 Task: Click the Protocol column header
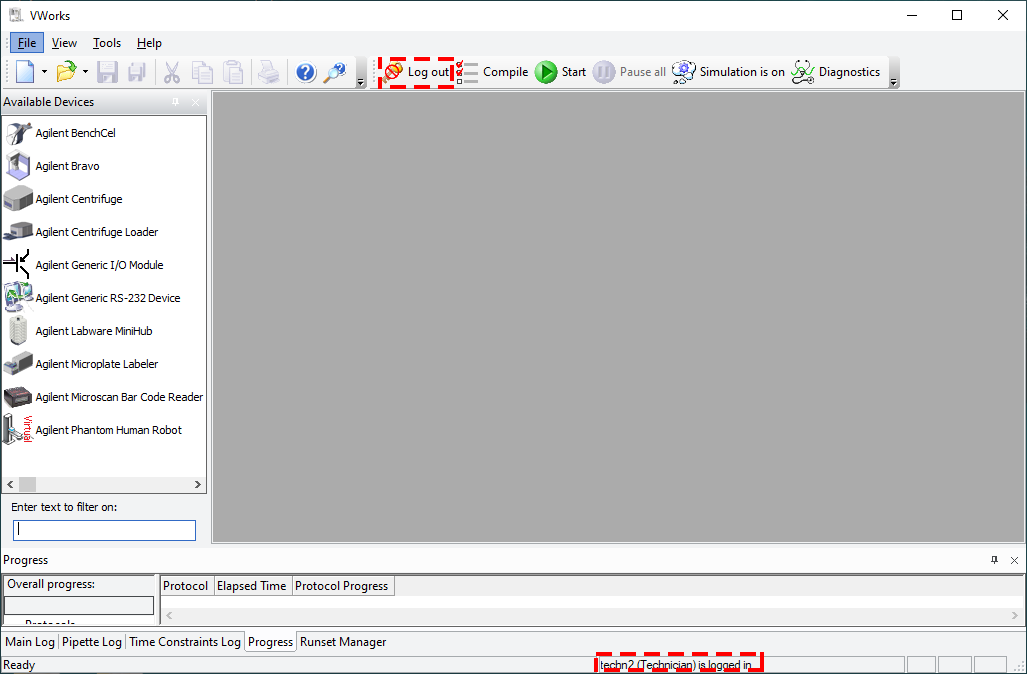(x=187, y=586)
